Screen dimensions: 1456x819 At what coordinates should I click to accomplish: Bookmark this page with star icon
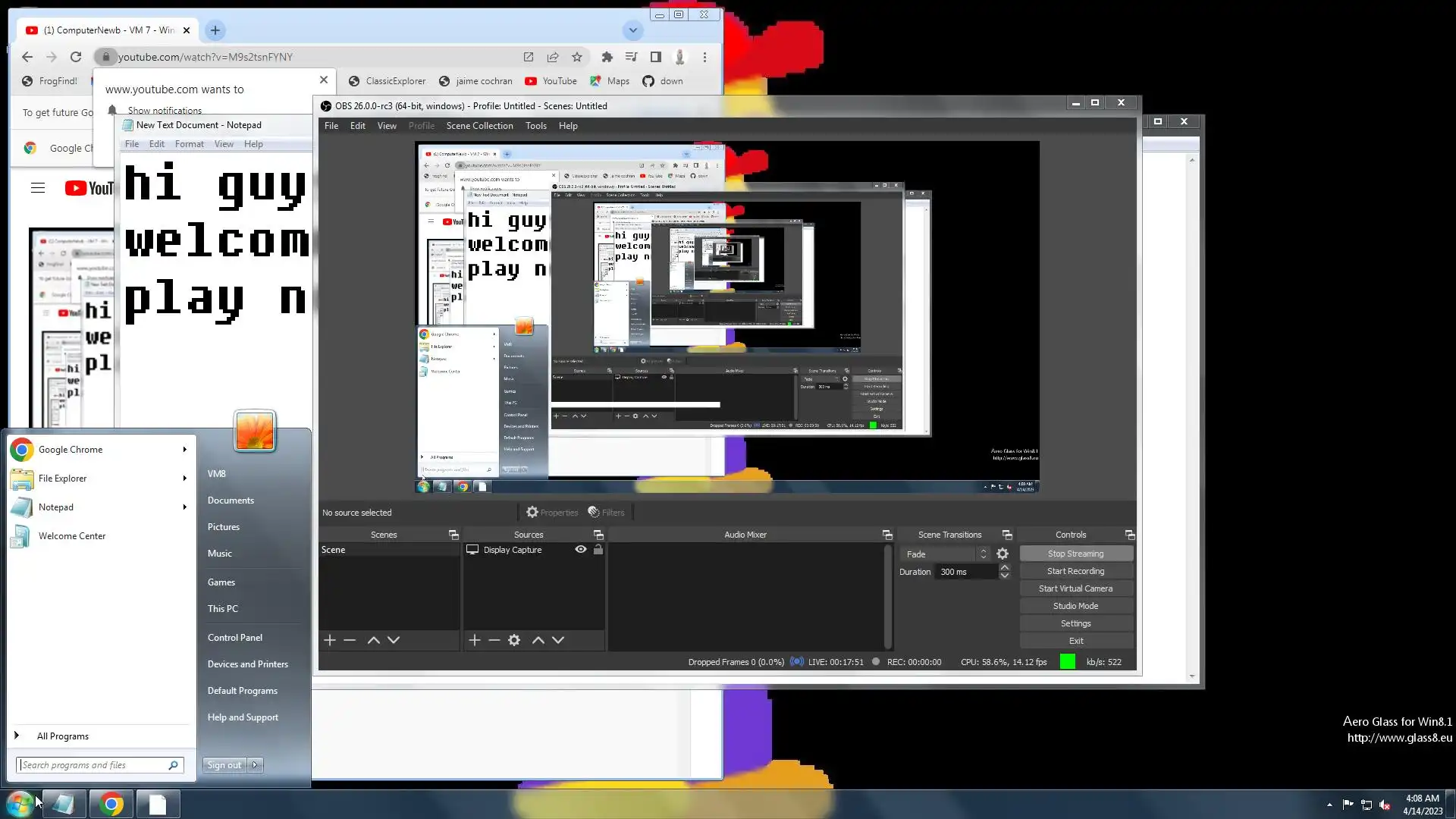pyautogui.click(x=577, y=57)
